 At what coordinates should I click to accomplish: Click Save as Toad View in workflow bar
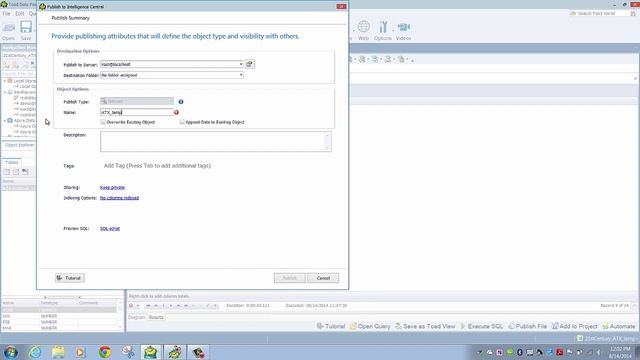click(425, 326)
